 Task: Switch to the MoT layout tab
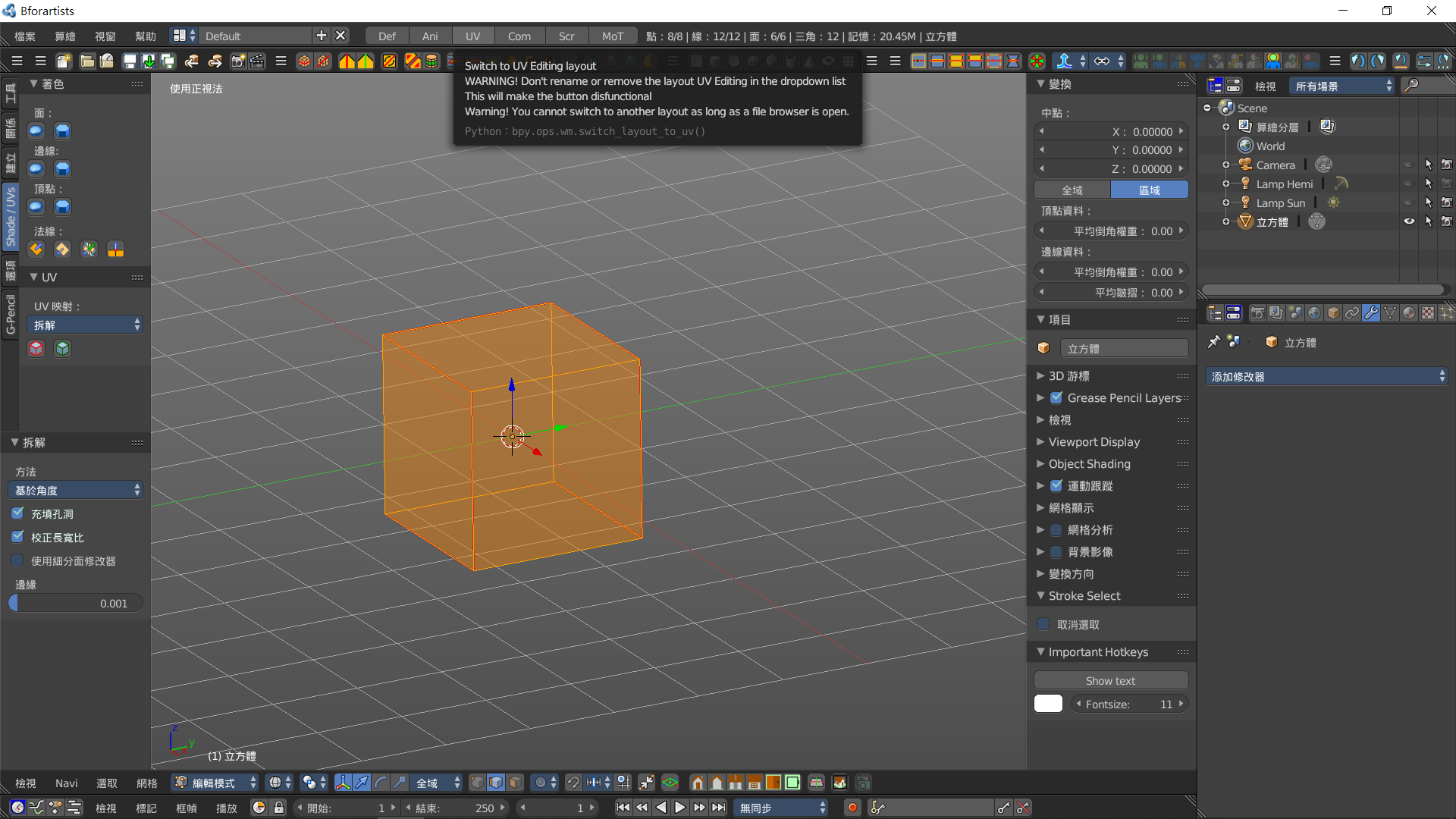(613, 36)
